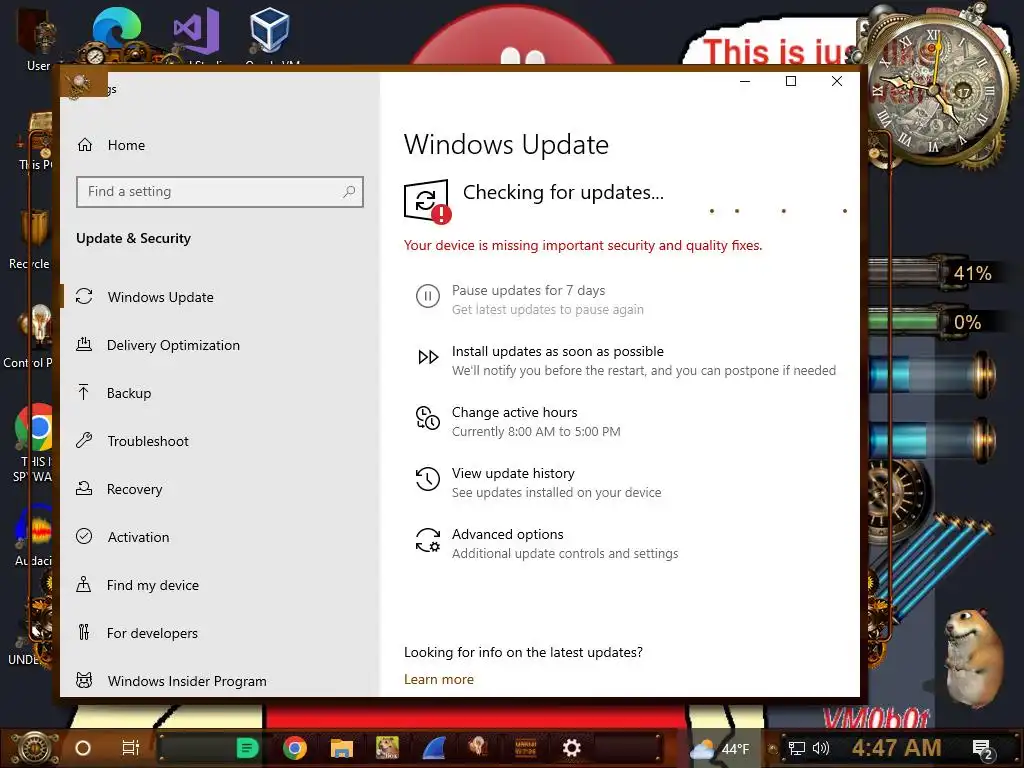
Task: Click the 41% meter gauge widget
Action: point(934,273)
